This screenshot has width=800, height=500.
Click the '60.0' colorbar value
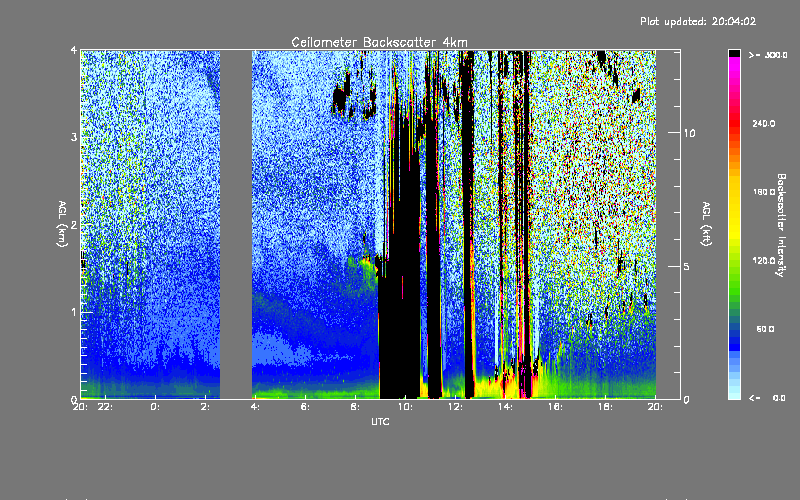coord(765,329)
